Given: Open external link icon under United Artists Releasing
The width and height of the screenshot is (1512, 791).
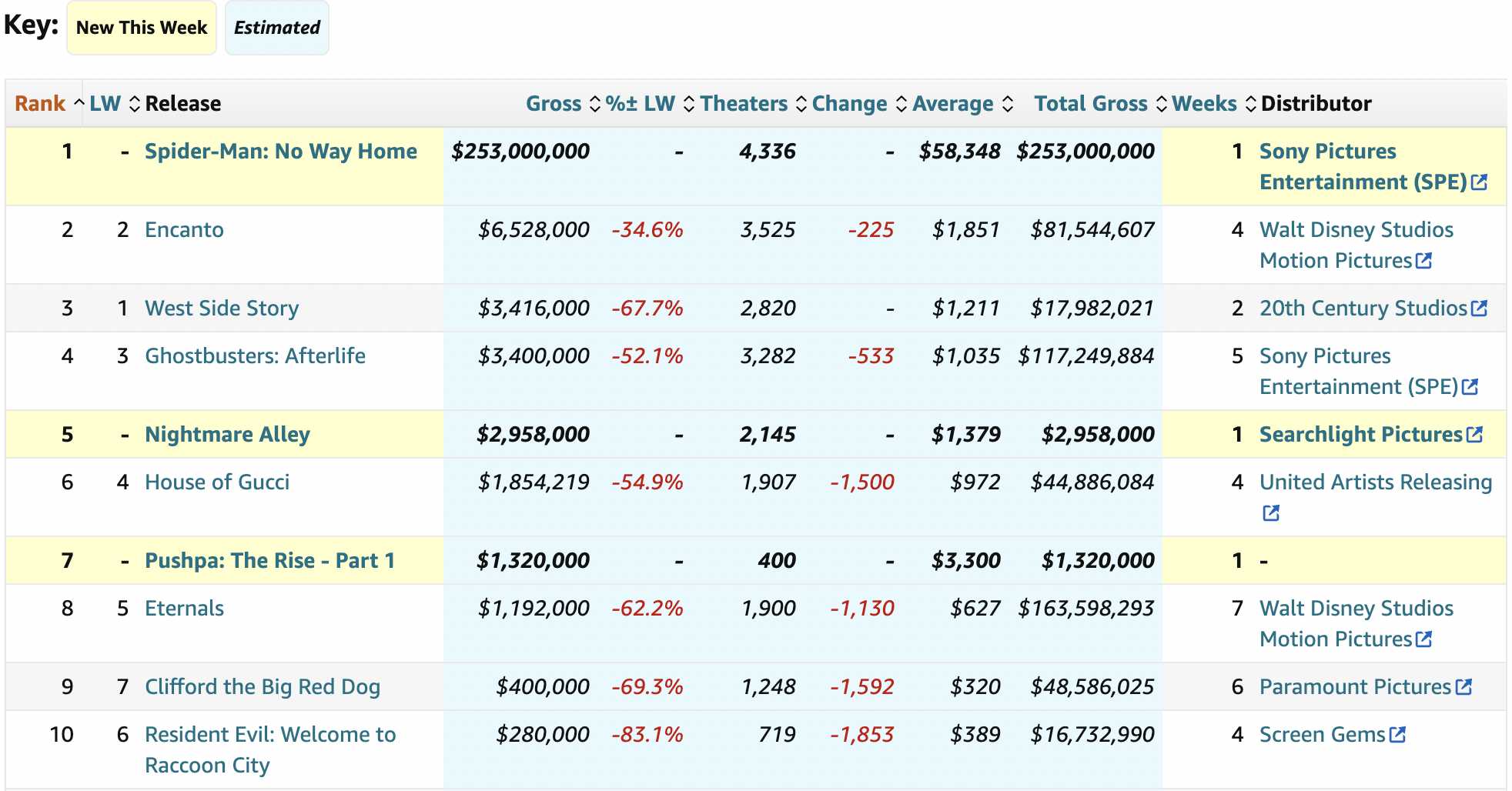Looking at the screenshot, I should [x=1271, y=513].
